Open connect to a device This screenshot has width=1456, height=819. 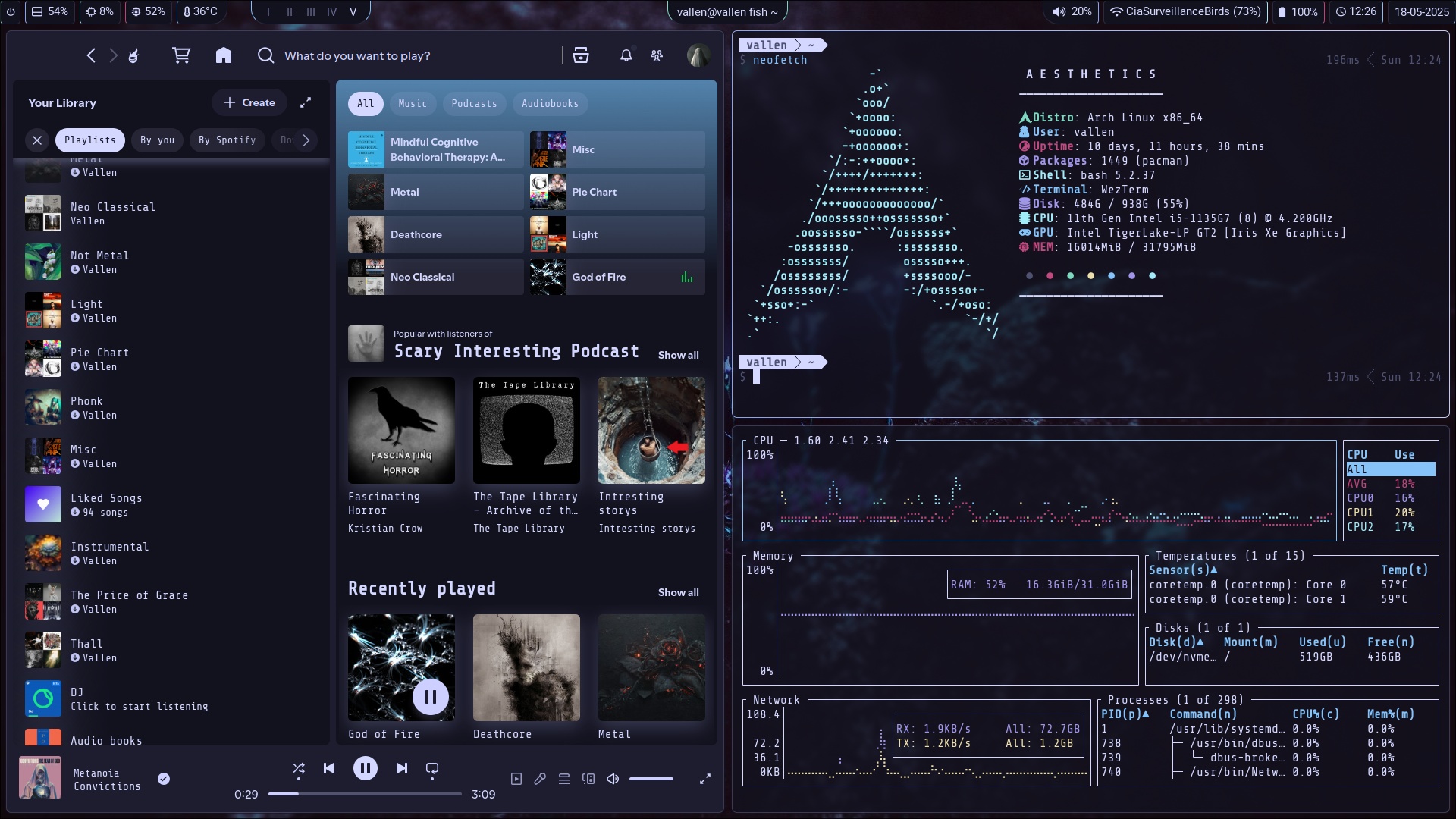pos(588,778)
